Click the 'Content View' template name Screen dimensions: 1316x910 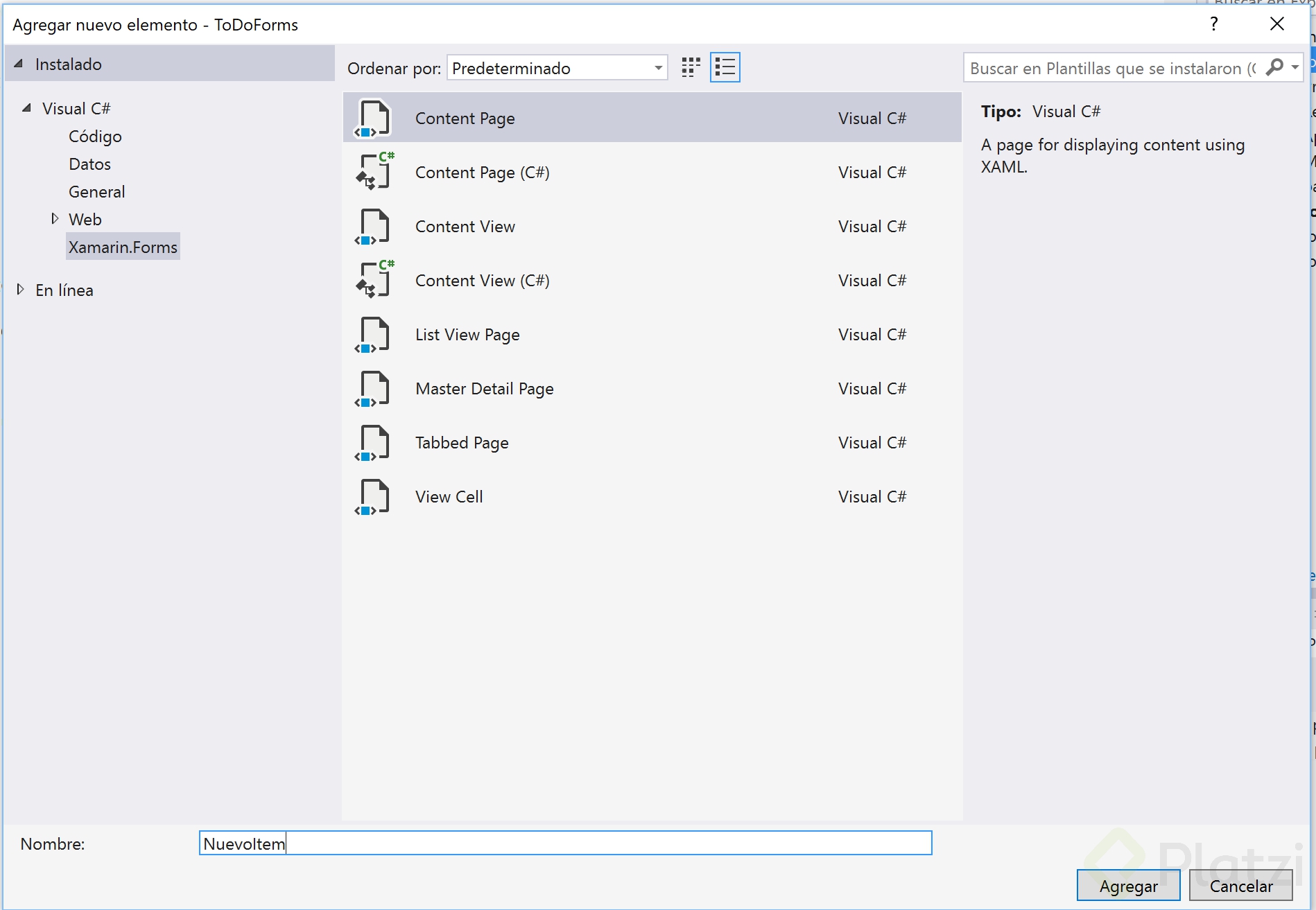pos(465,227)
